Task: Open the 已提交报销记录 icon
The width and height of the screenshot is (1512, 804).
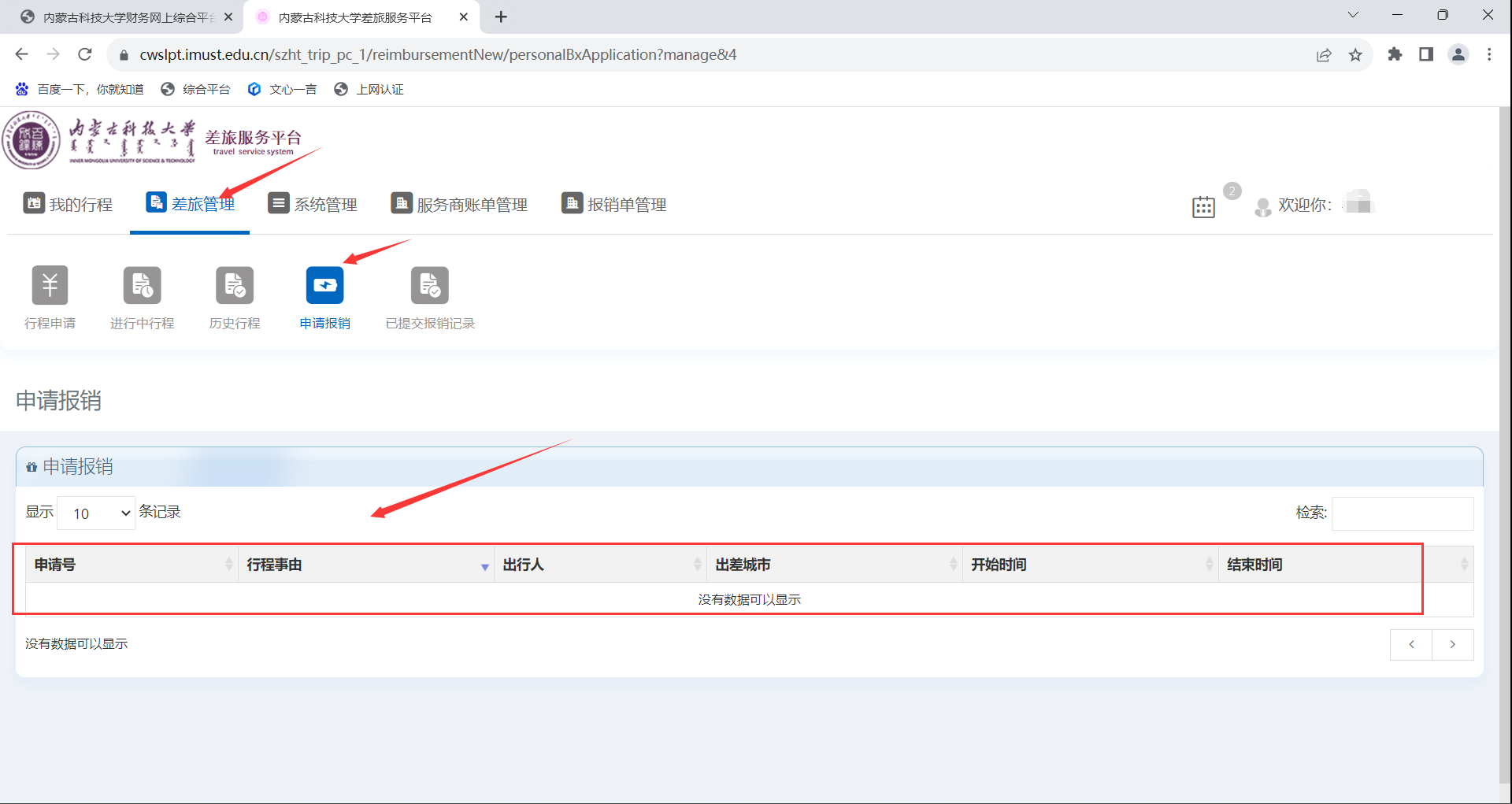Action: tap(429, 285)
